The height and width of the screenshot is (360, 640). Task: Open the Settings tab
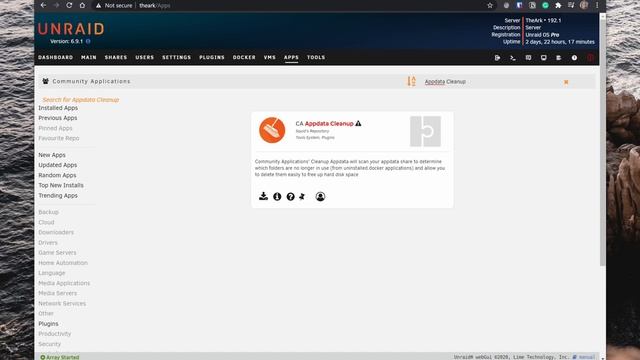tap(176, 58)
